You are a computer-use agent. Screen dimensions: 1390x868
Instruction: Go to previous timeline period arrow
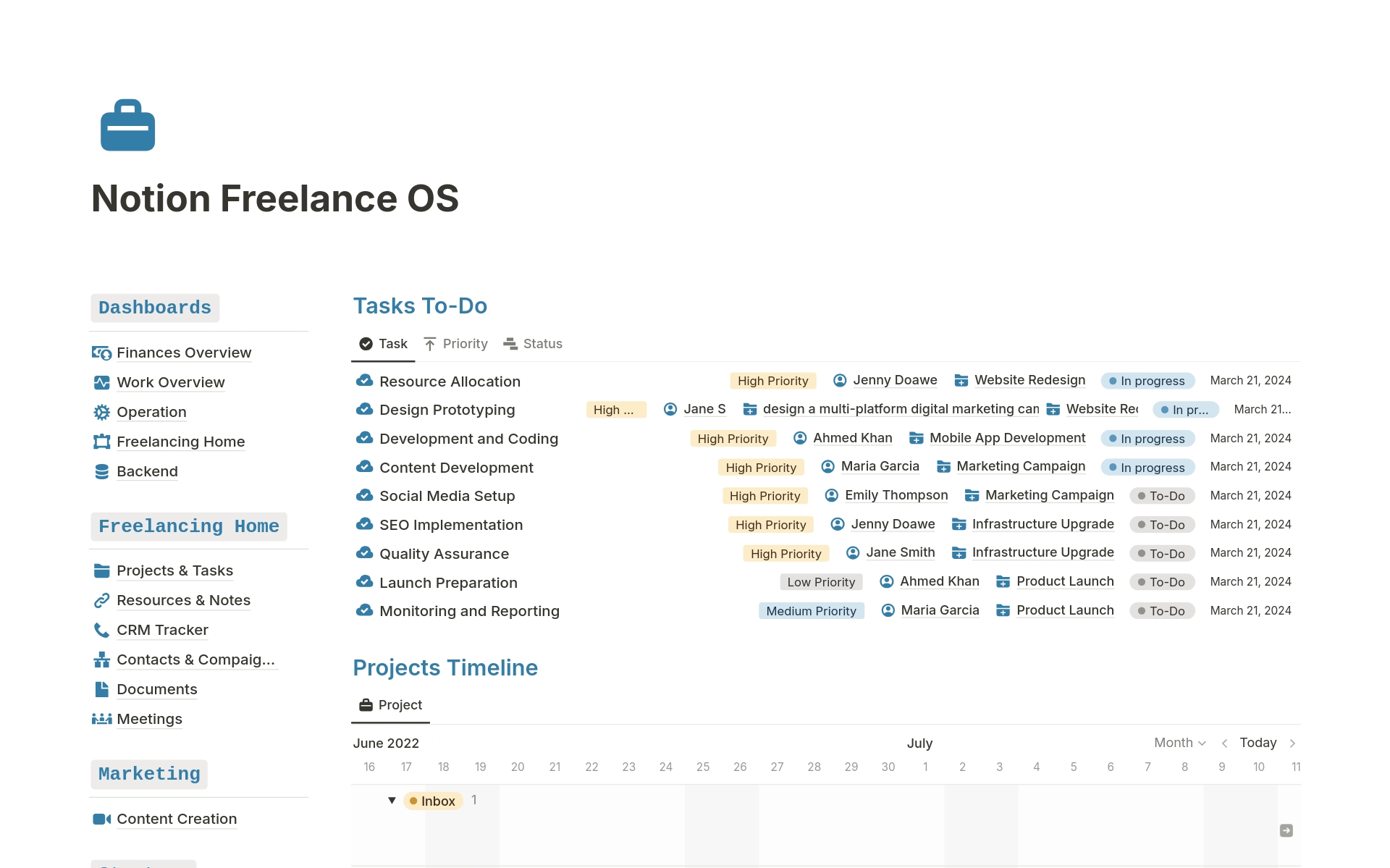[1224, 743]
